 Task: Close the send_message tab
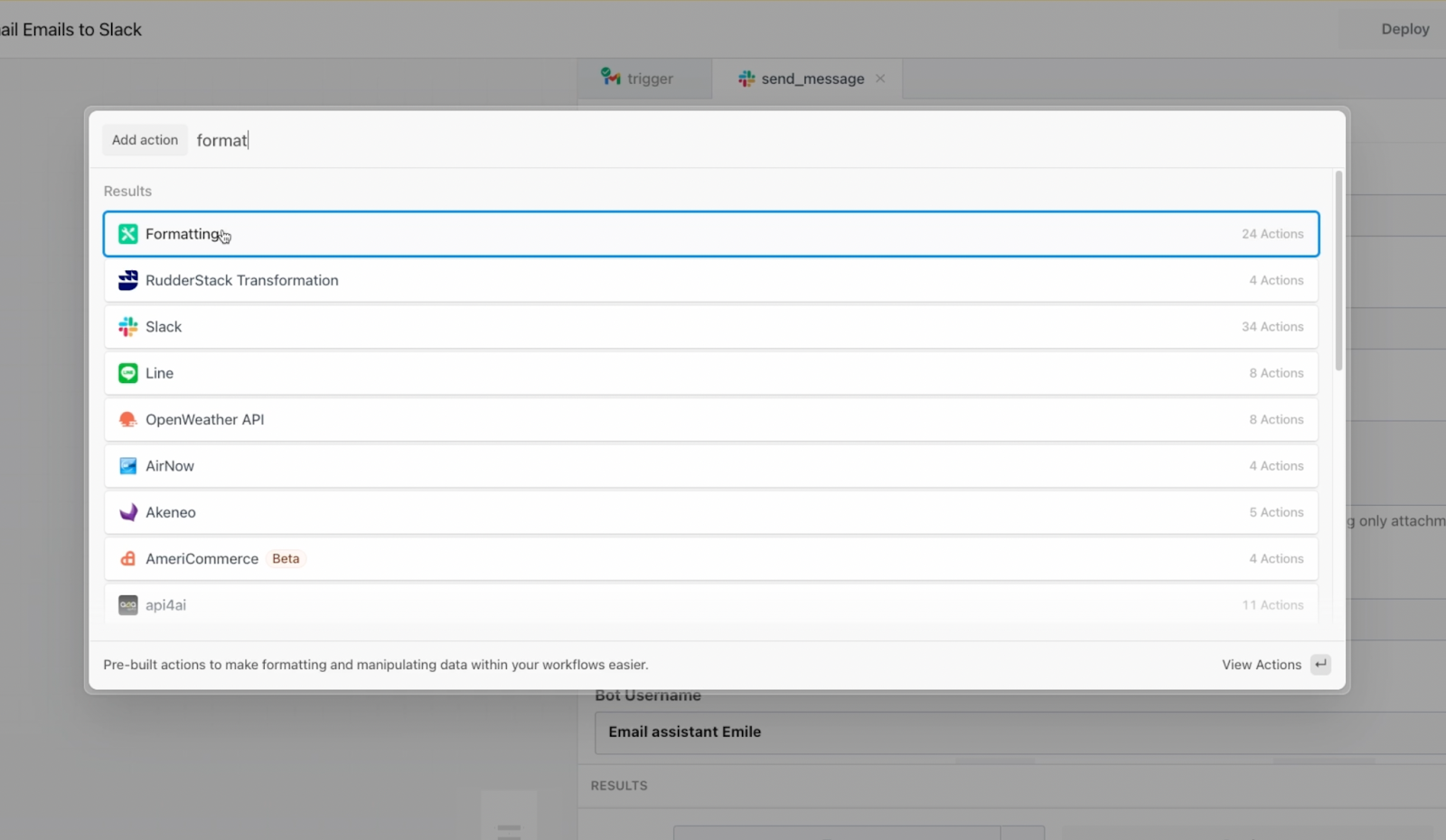click(x=880, y=79)
